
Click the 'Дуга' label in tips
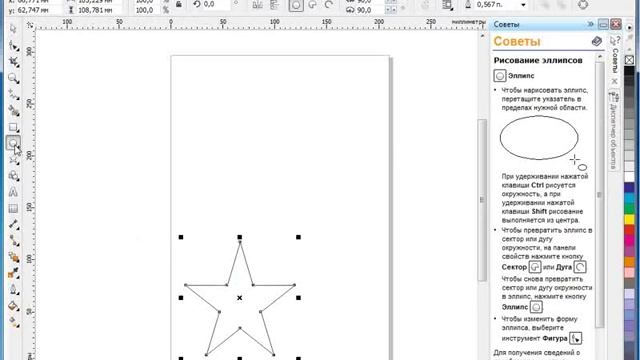pos(564,267)
